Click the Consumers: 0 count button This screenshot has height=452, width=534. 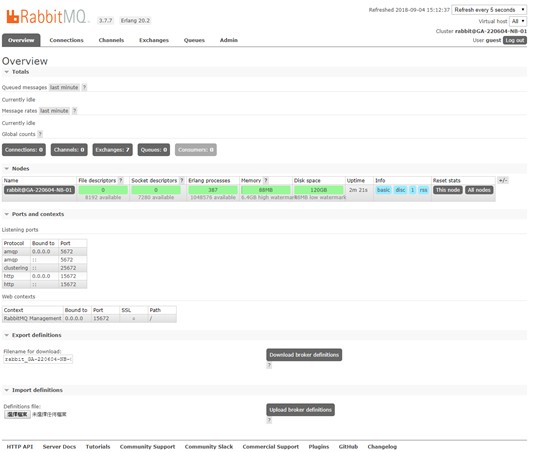coord(196,150)
